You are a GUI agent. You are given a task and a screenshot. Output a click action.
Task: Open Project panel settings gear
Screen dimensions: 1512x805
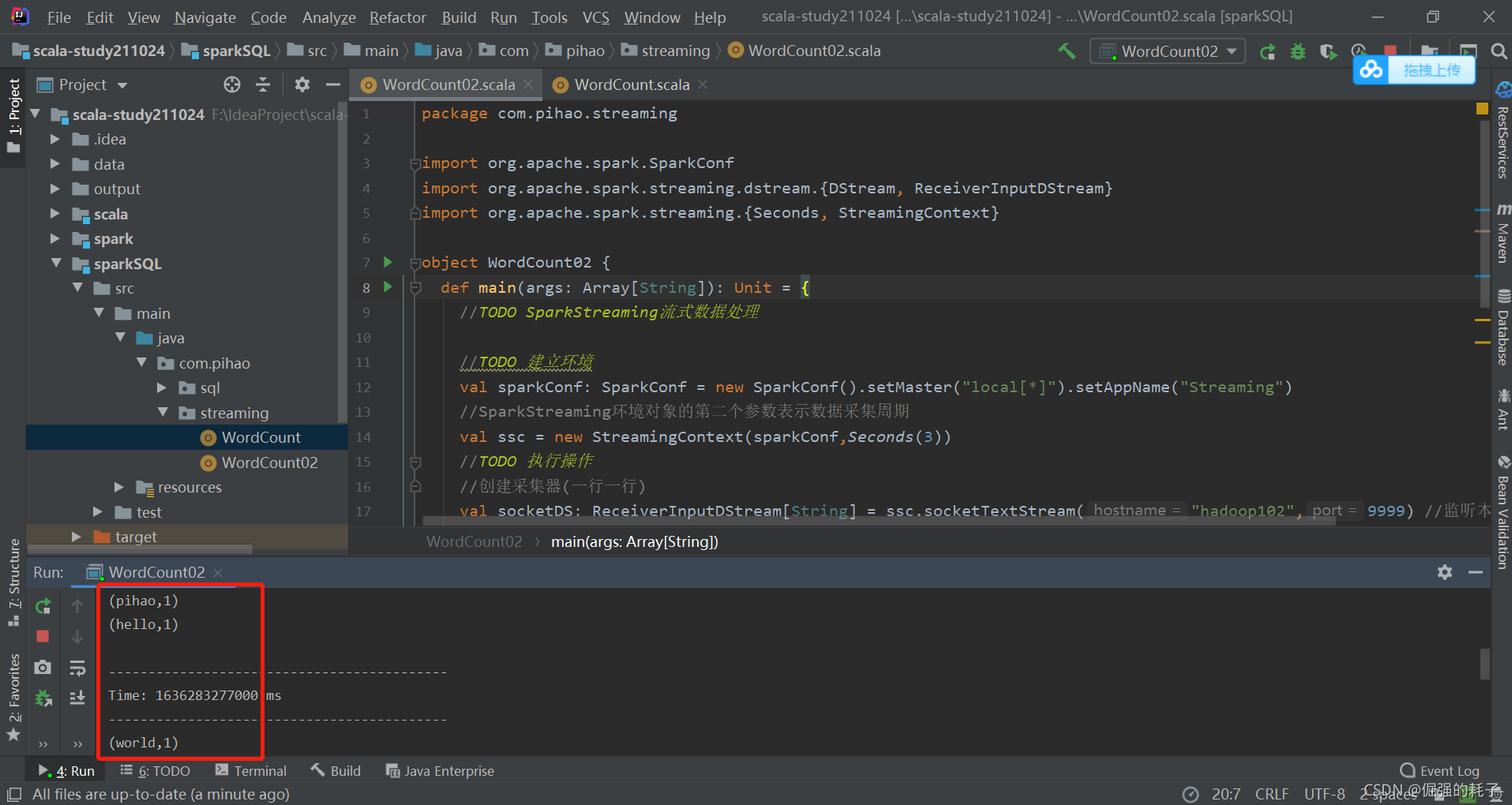point(302,84)
